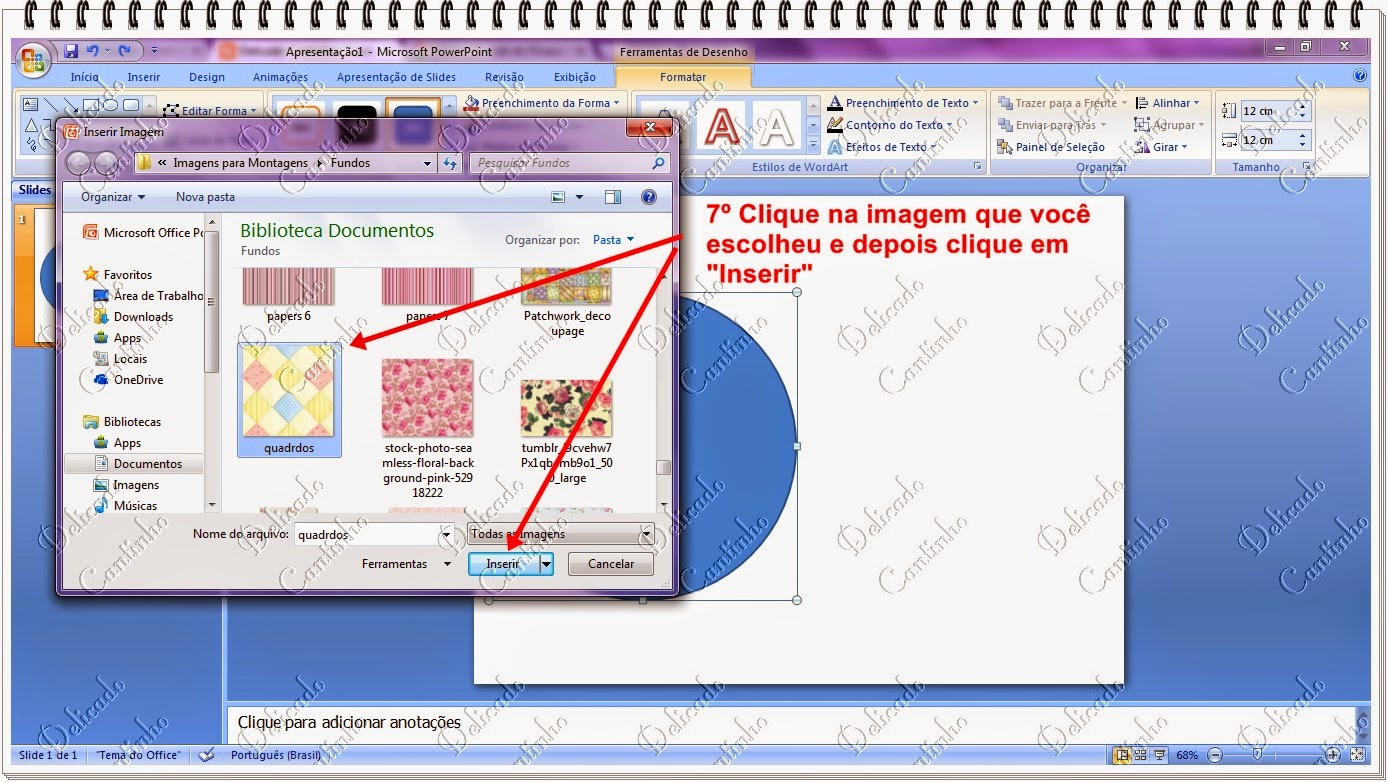1388x782 pixels.
Task: Click the refresh icon beside the address bar
Action: (x=449, y=163)
